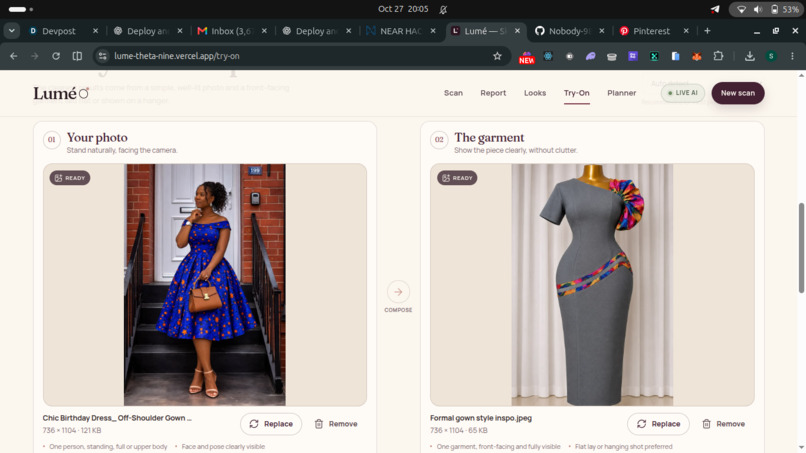
Task: Click the volume speaker indicator
Action: click(758, 9)
